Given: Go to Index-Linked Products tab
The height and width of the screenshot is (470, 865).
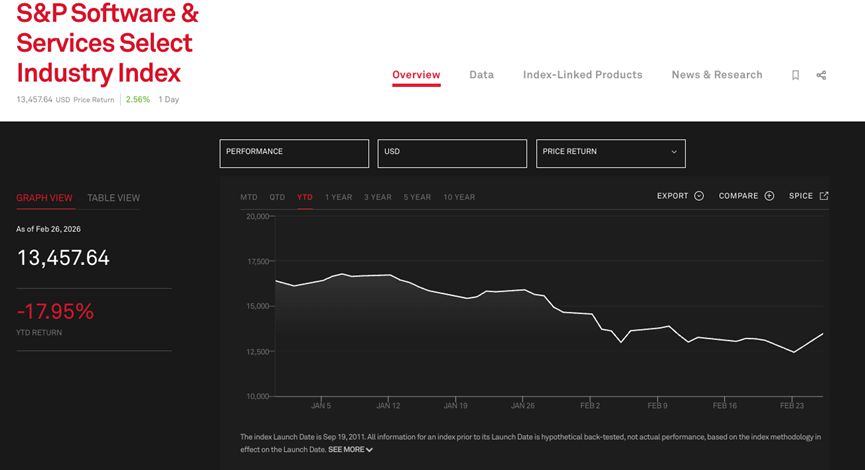Looking at the screenshot, I should [582, 75].
